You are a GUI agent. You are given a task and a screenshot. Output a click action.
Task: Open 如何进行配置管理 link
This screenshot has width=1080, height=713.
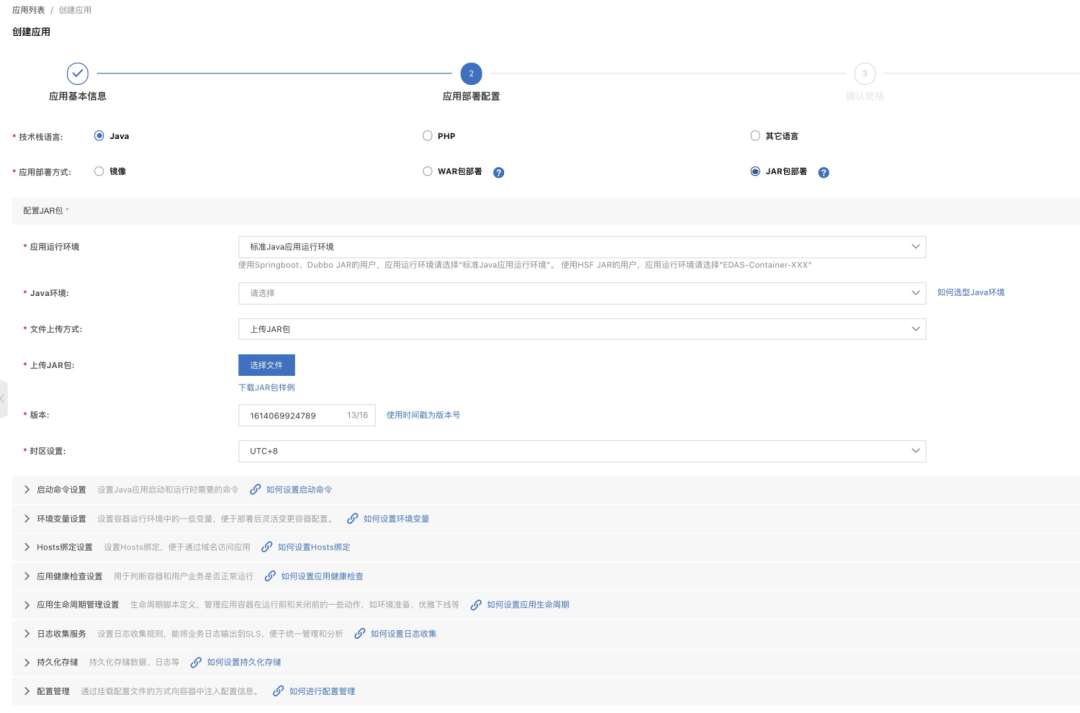coord(322,691)
